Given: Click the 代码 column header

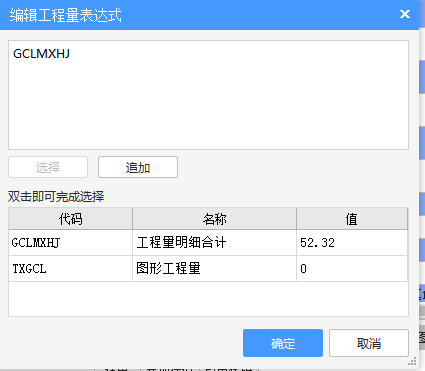Looking at the screenshot, I should [x=70, y=219].
